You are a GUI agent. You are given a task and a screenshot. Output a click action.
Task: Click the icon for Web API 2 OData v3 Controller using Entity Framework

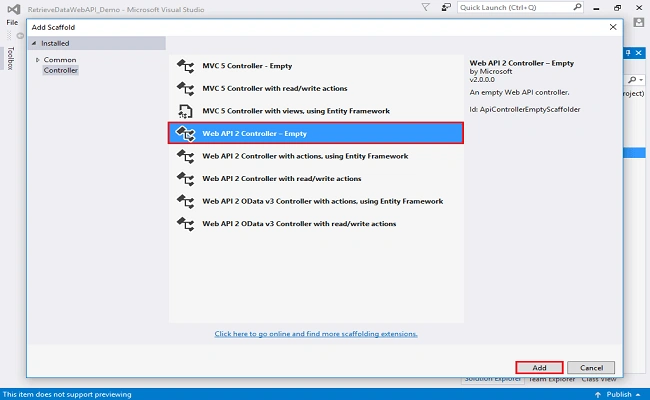pyautogui.click(x=185, y=201)
